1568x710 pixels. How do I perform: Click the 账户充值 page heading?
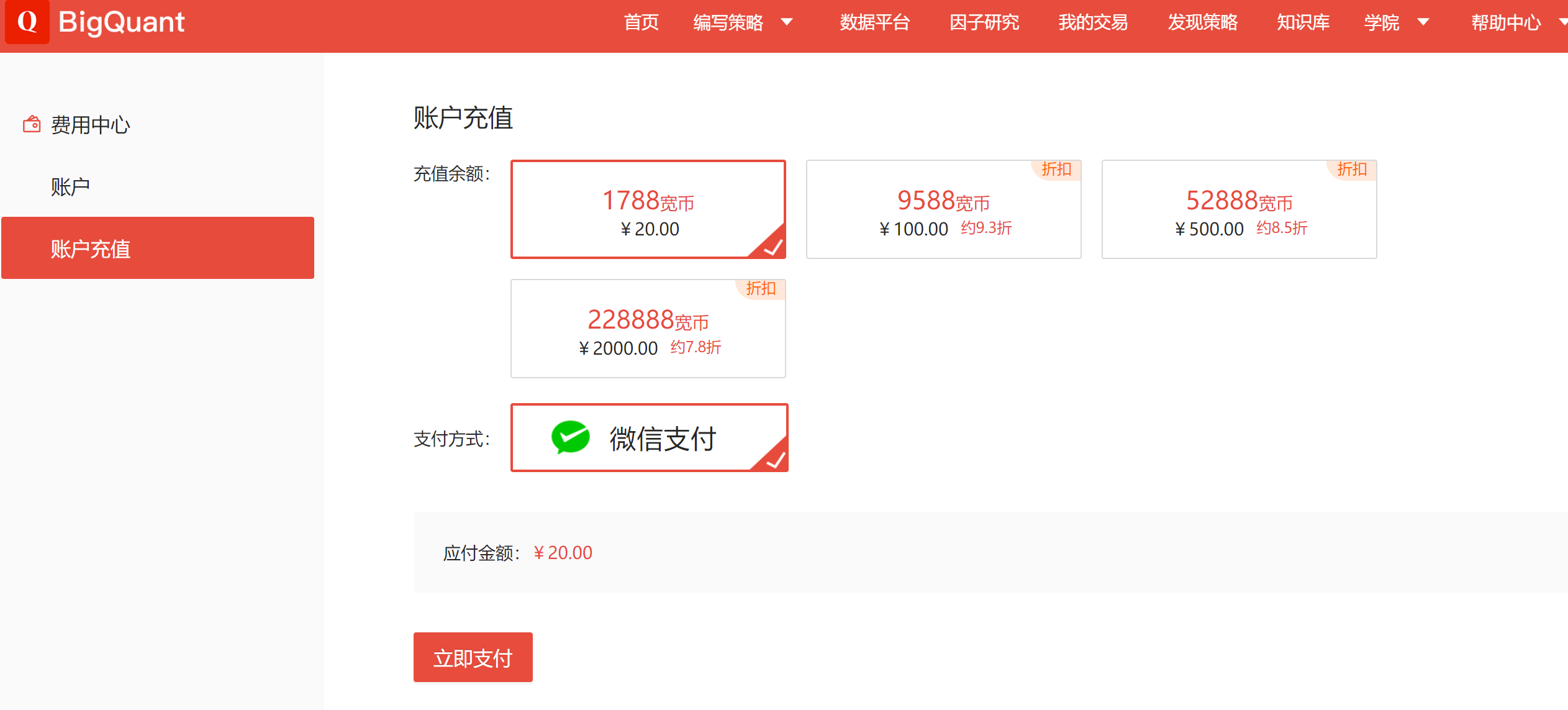tap(463, 117)
